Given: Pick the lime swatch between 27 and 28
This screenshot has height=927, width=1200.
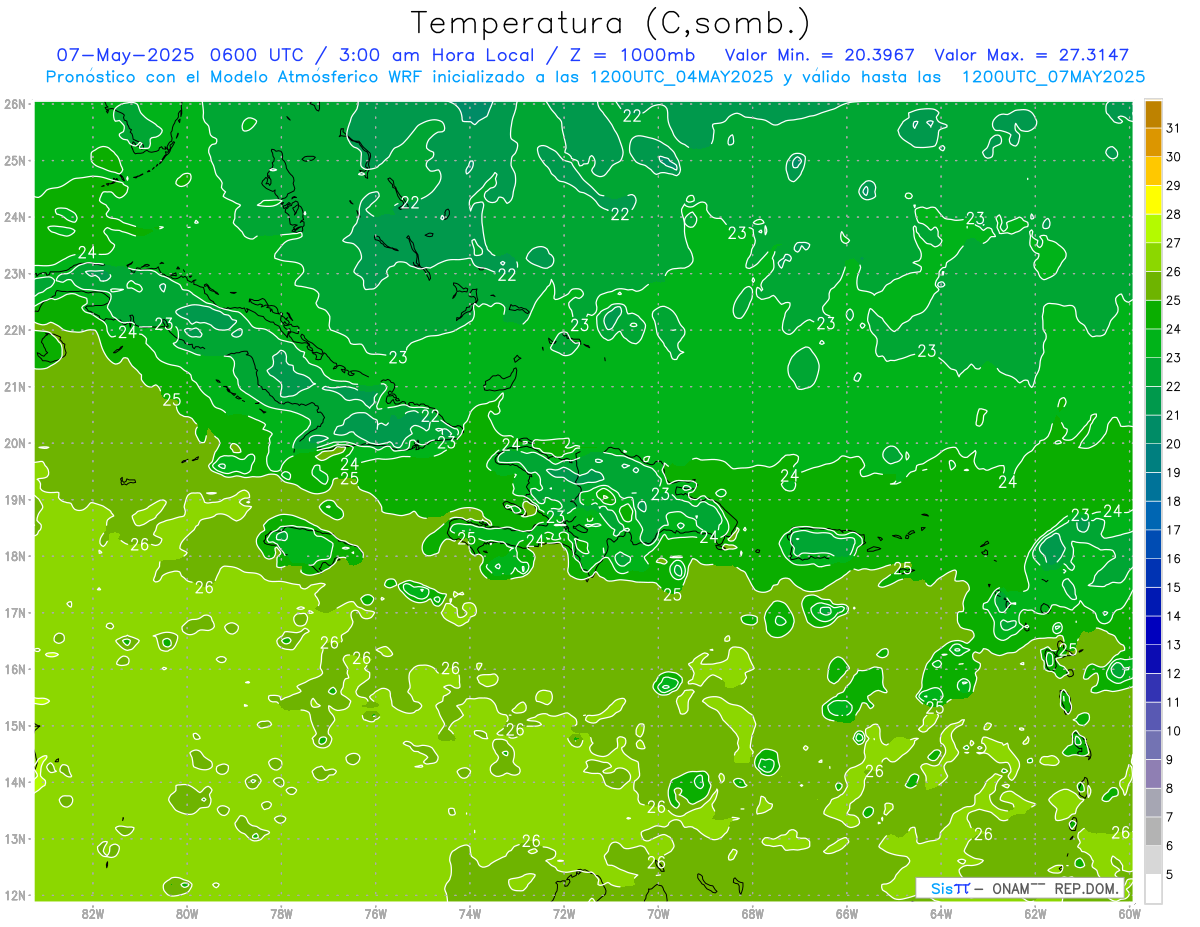Looking at the screenshot, I should coord(1153,229).
